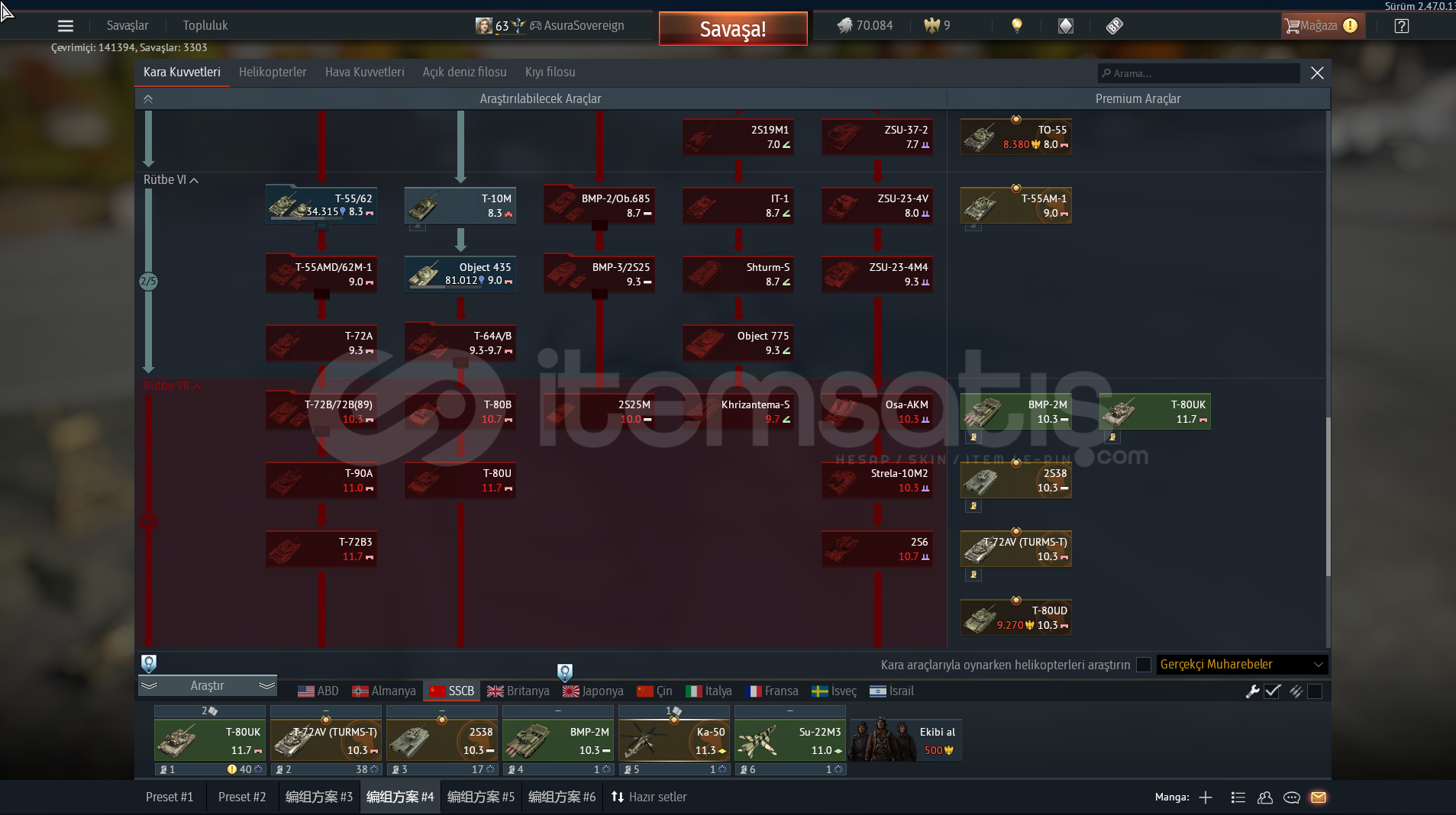Screen dimensions: 1456x815
Task: Open the Gerçekçi Muharebeler game mode dropdown
Action: pos(1242,665)
